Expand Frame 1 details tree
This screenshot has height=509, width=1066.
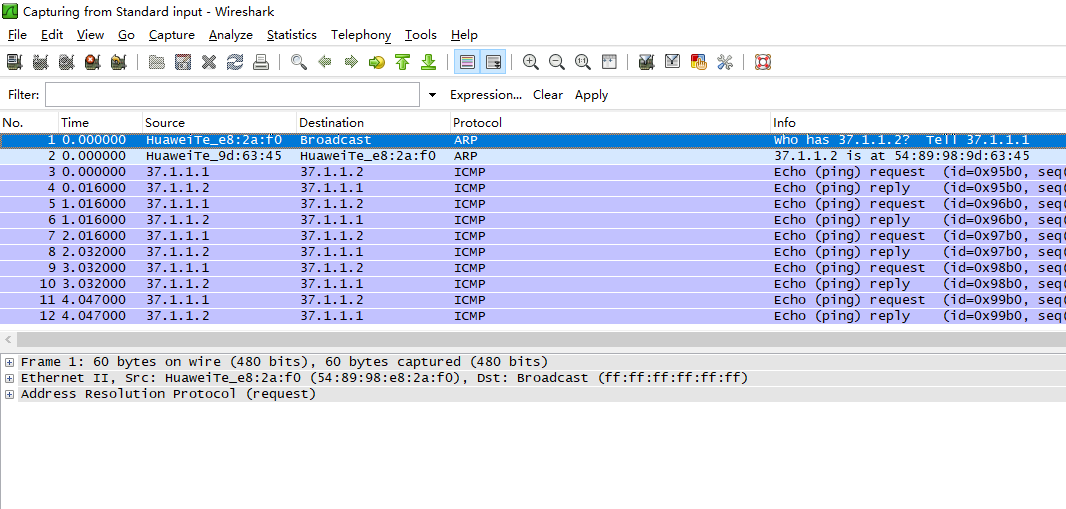9,362
